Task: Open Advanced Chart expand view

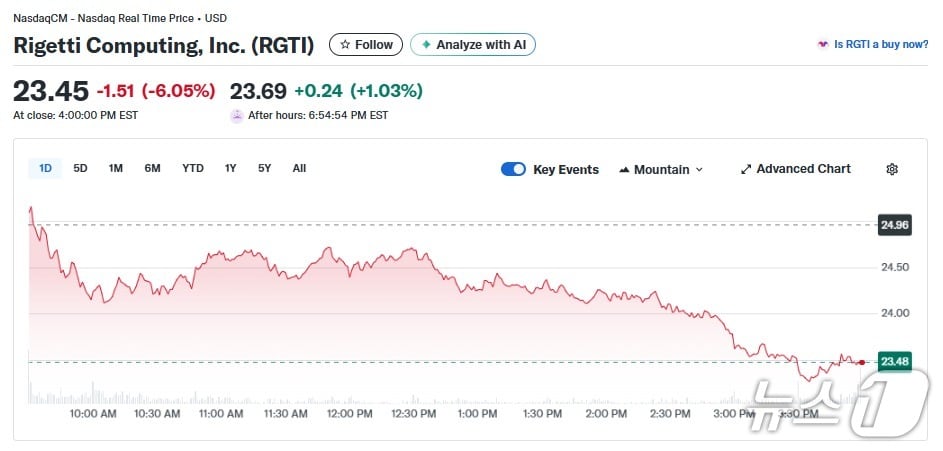Action: pyautogui.click(x=796, y=169)
